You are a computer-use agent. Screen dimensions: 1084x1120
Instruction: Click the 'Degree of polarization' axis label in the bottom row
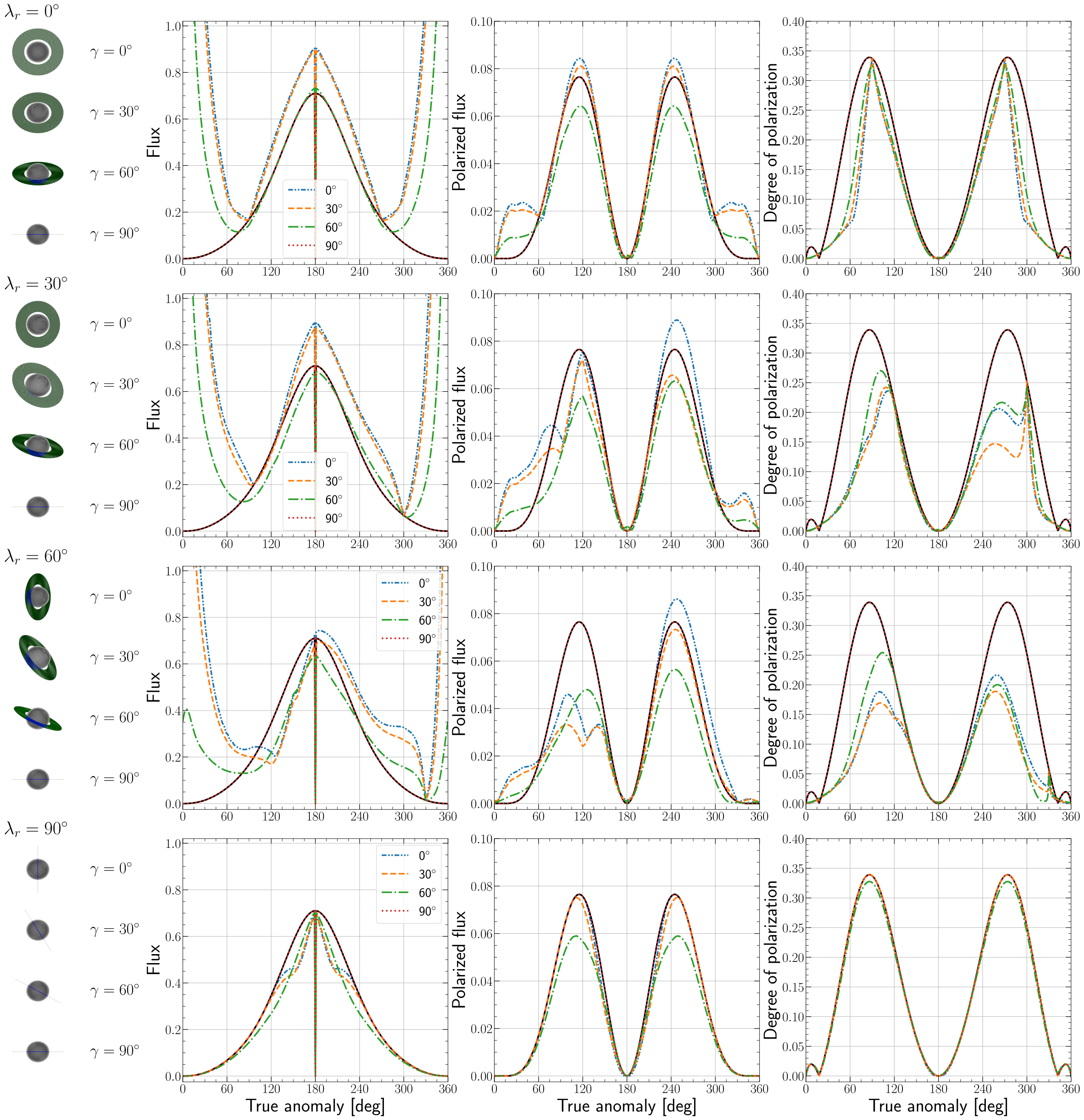pyautogui.click(x=771, y=959)
